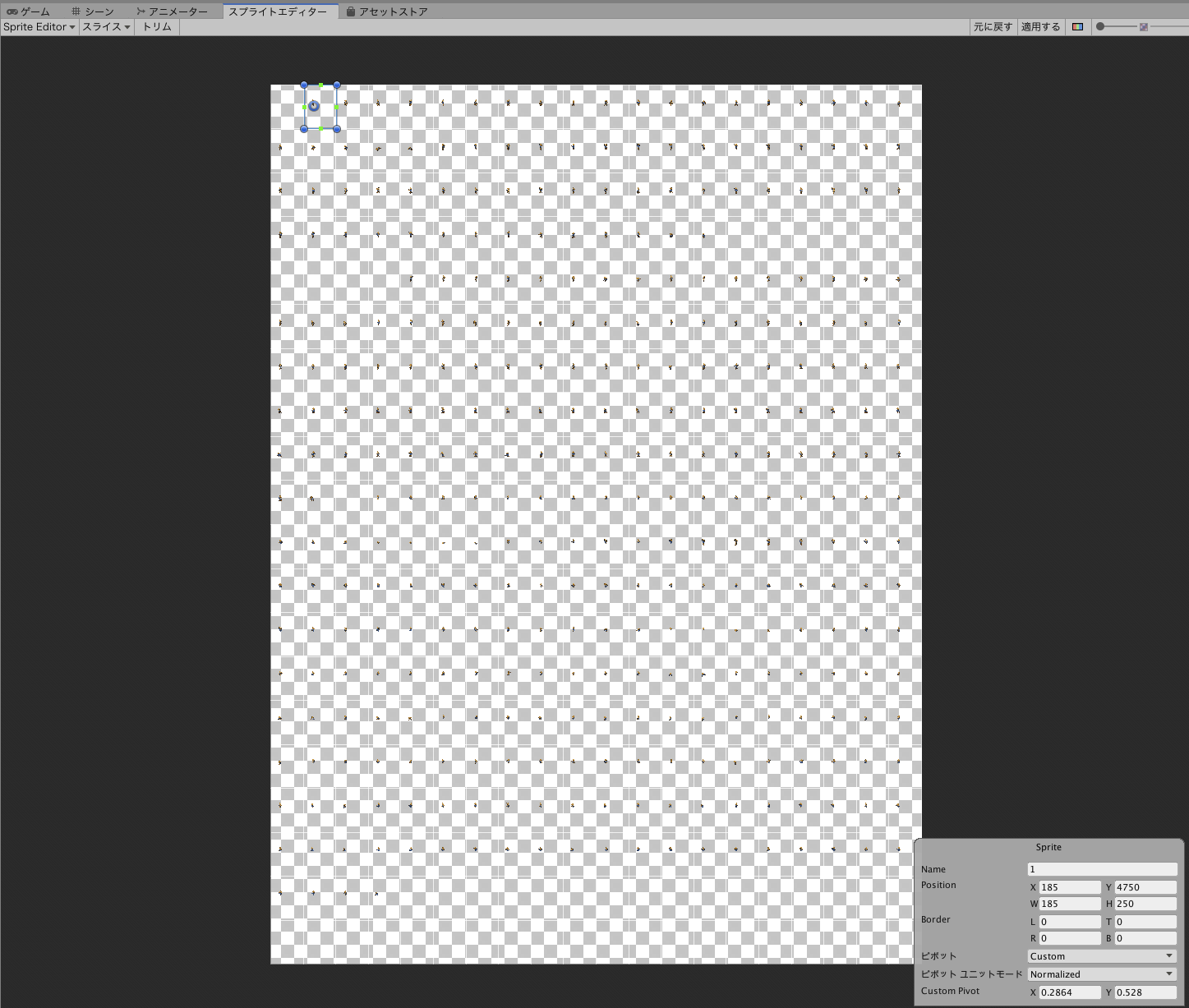Click Position X field showing 185
Screen dimensions: 1189x1008
pos(1070,887)
